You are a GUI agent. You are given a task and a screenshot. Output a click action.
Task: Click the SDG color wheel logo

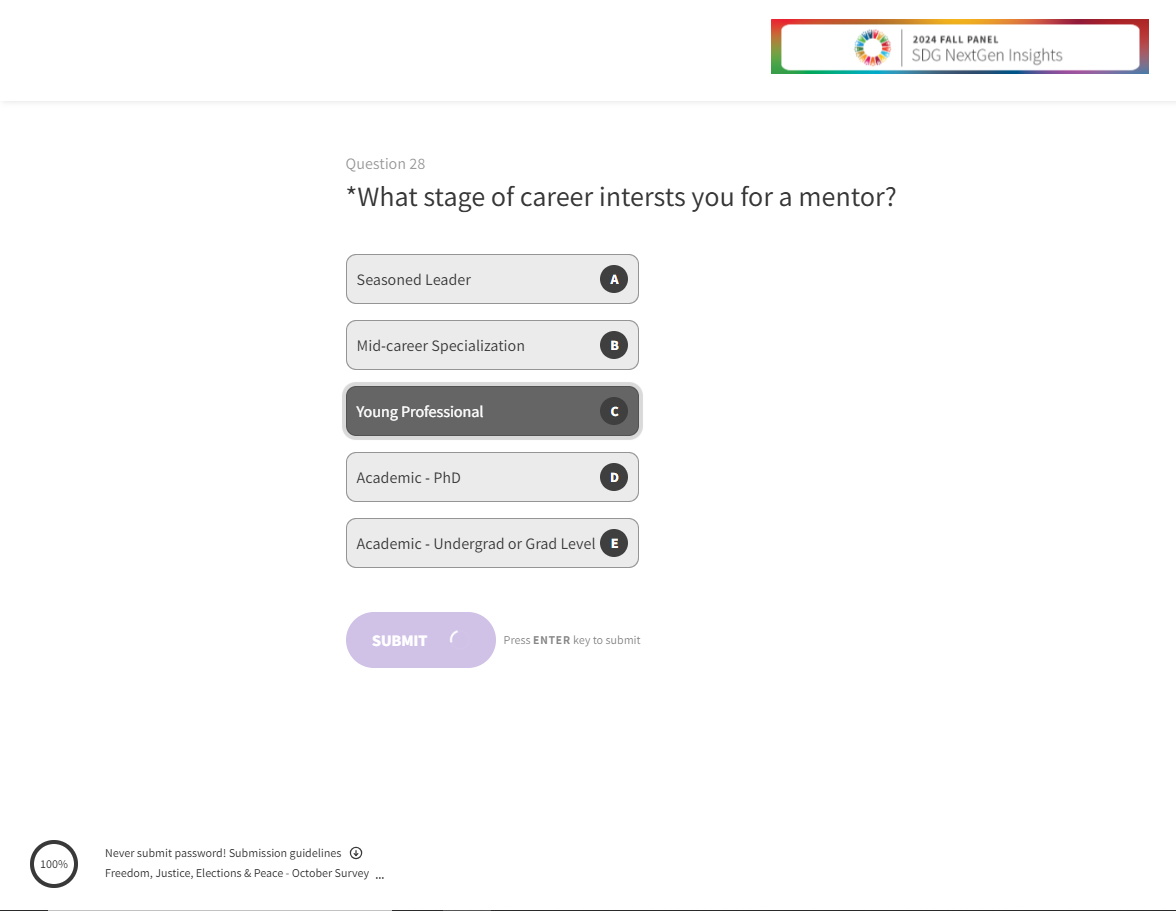tap(872, 47)
